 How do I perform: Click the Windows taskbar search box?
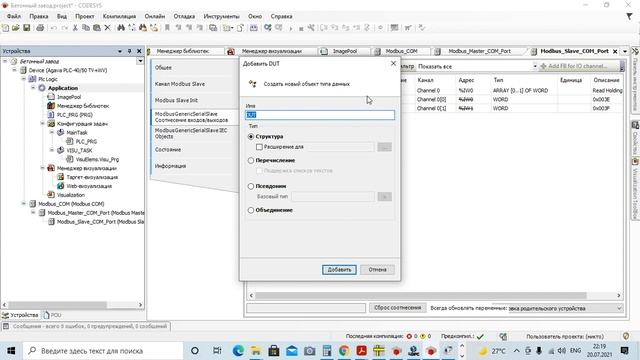click(x=103, y=351)
